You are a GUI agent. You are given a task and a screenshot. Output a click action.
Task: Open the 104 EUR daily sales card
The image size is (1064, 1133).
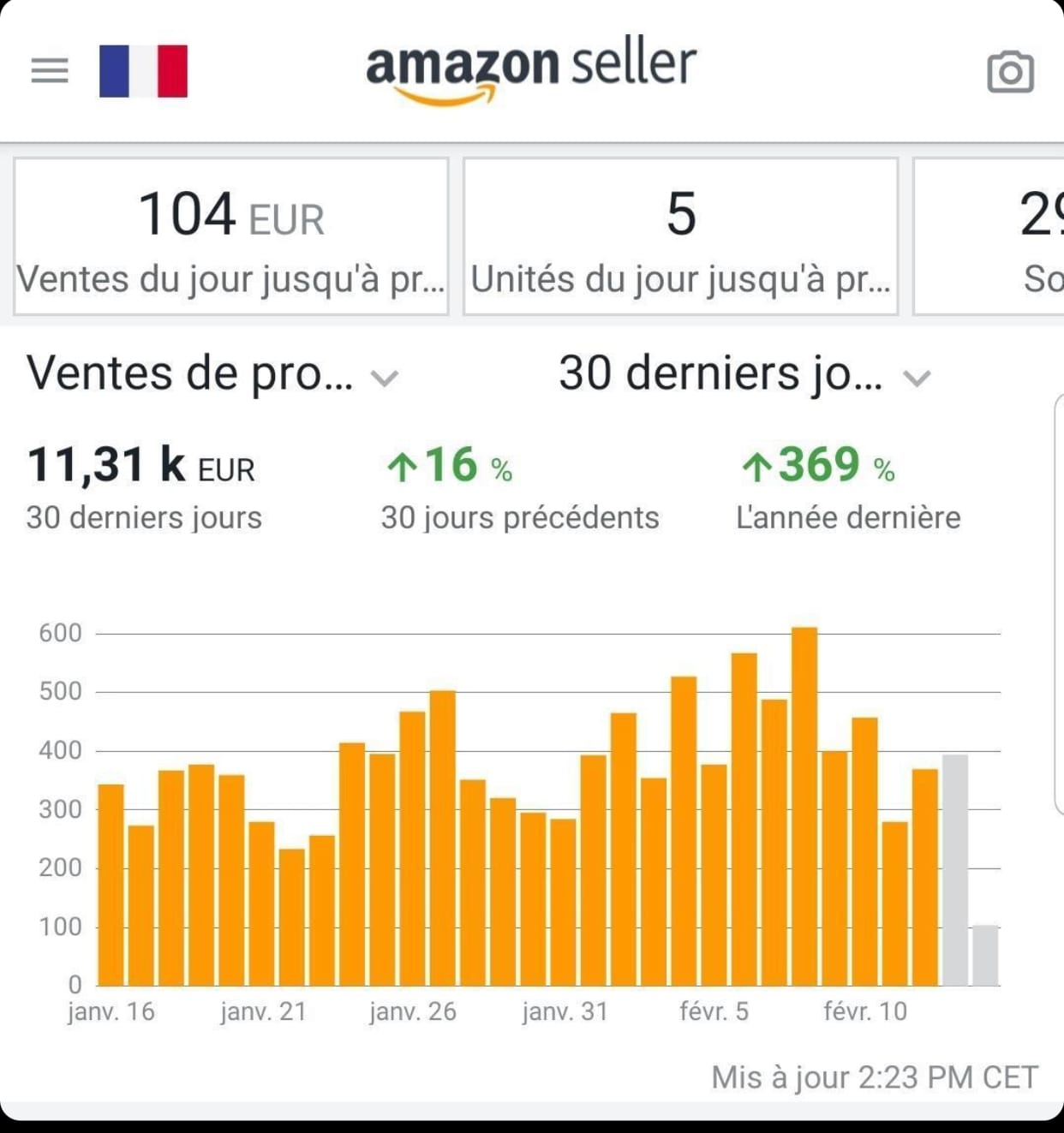click(x=231, y=236)
